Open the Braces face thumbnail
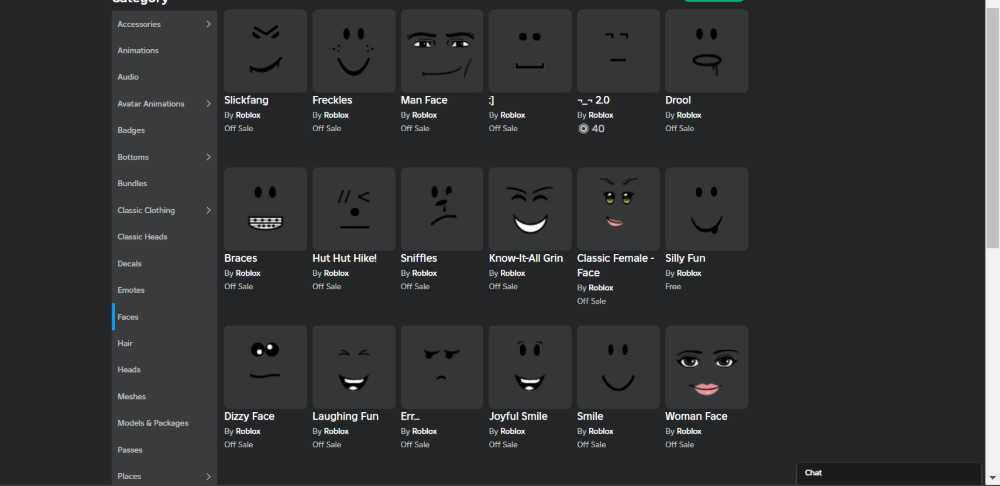 tap(265, 209)
